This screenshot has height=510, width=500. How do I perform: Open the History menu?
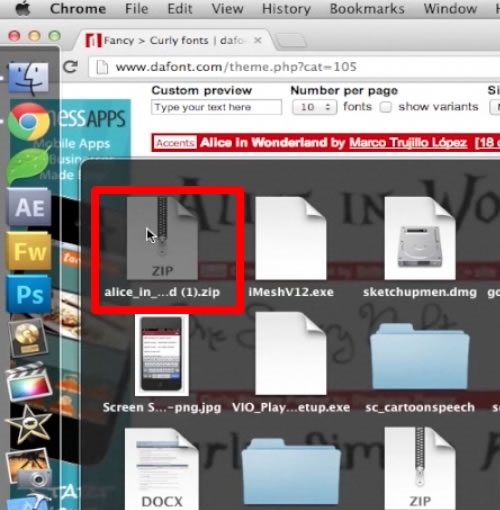tap(286, 9)
